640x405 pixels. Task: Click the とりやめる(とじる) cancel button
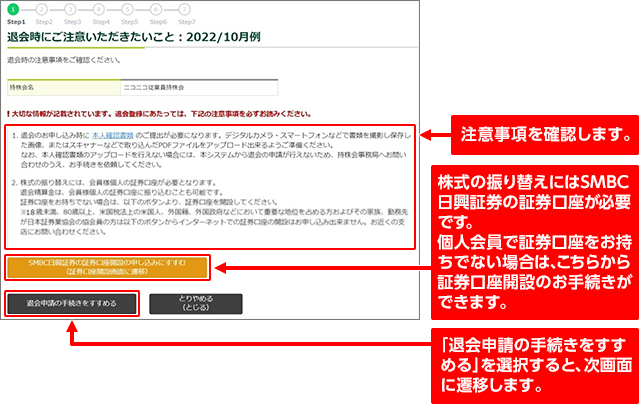pyautogui.click(x=196, y=303)
